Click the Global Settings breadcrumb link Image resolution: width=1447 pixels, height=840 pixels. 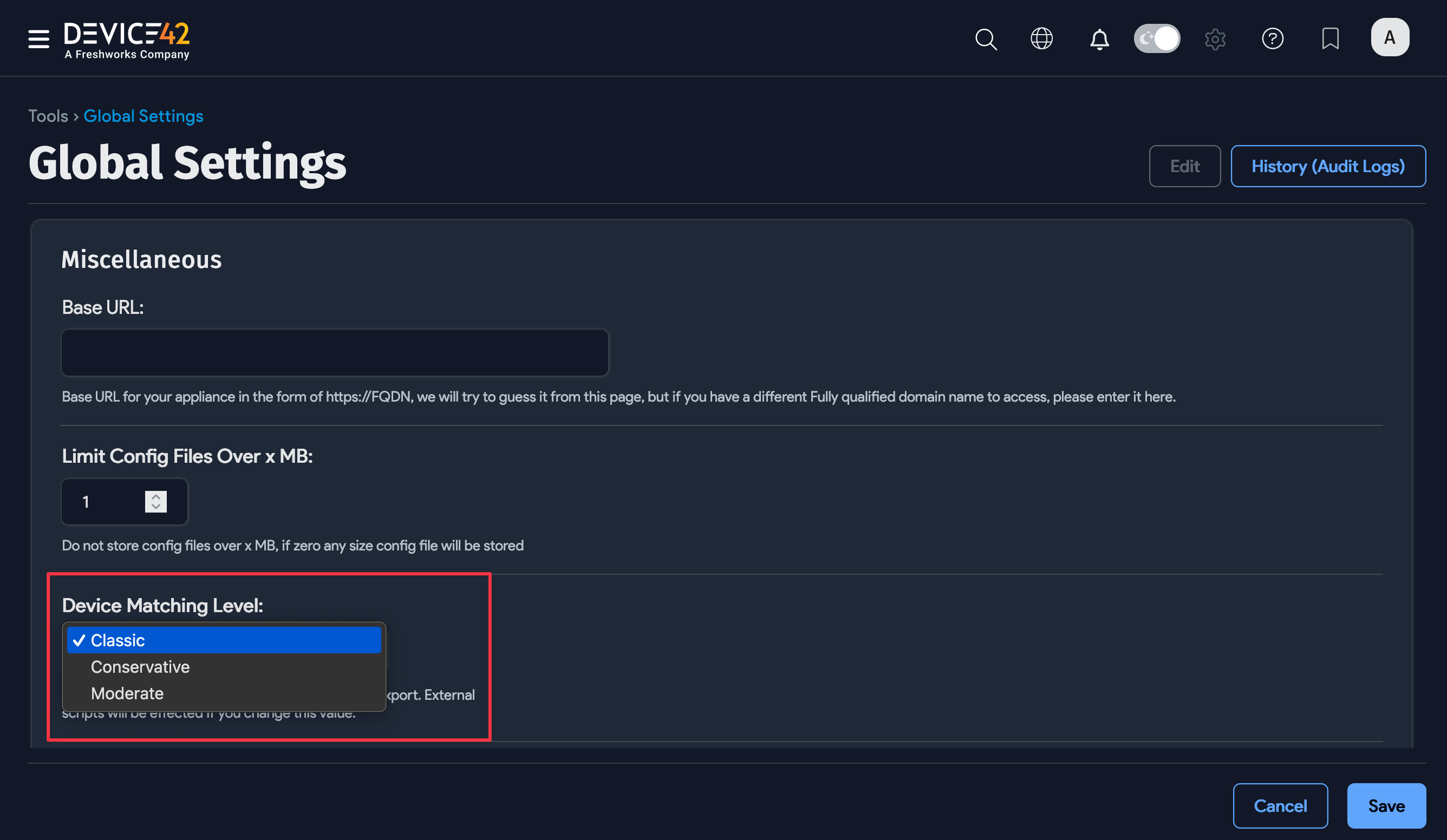[143, 116]
